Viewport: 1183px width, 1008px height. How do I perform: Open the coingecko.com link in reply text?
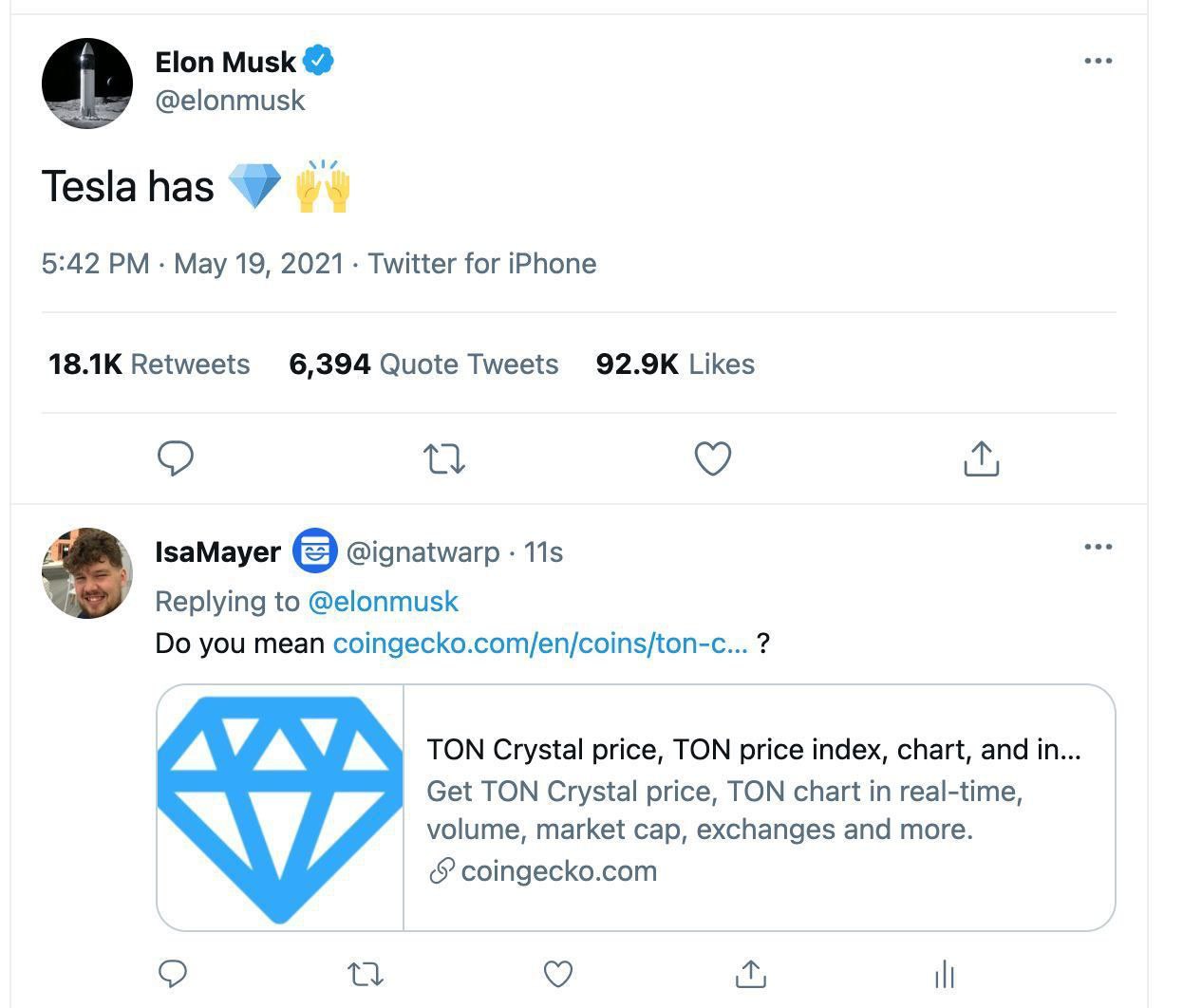(x=540, y=644)
